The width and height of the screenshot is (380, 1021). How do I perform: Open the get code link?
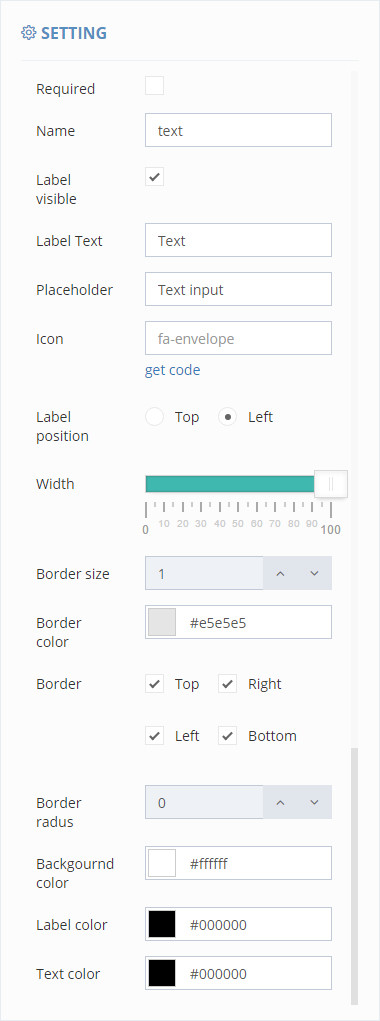172,370
